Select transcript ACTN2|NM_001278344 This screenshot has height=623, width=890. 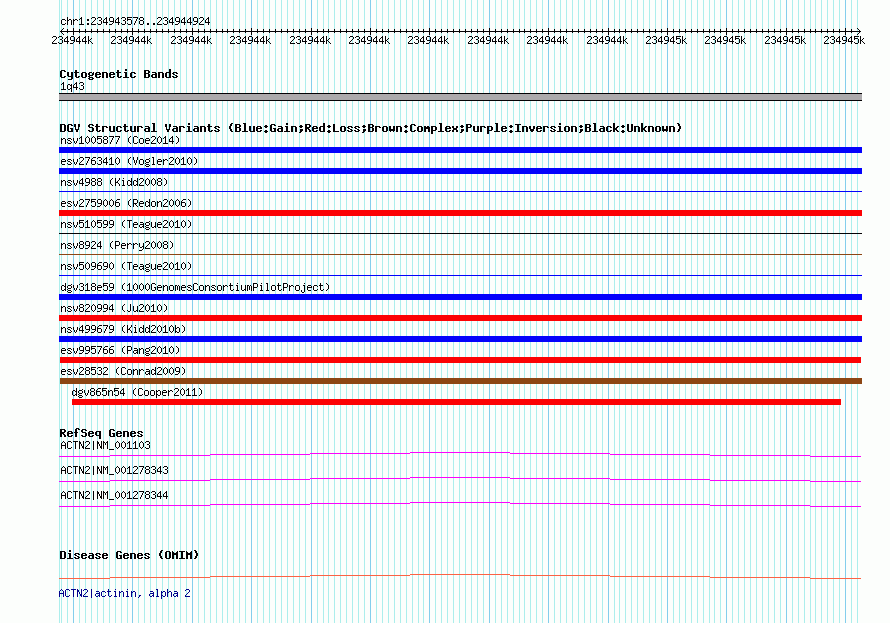pos(114,495)
